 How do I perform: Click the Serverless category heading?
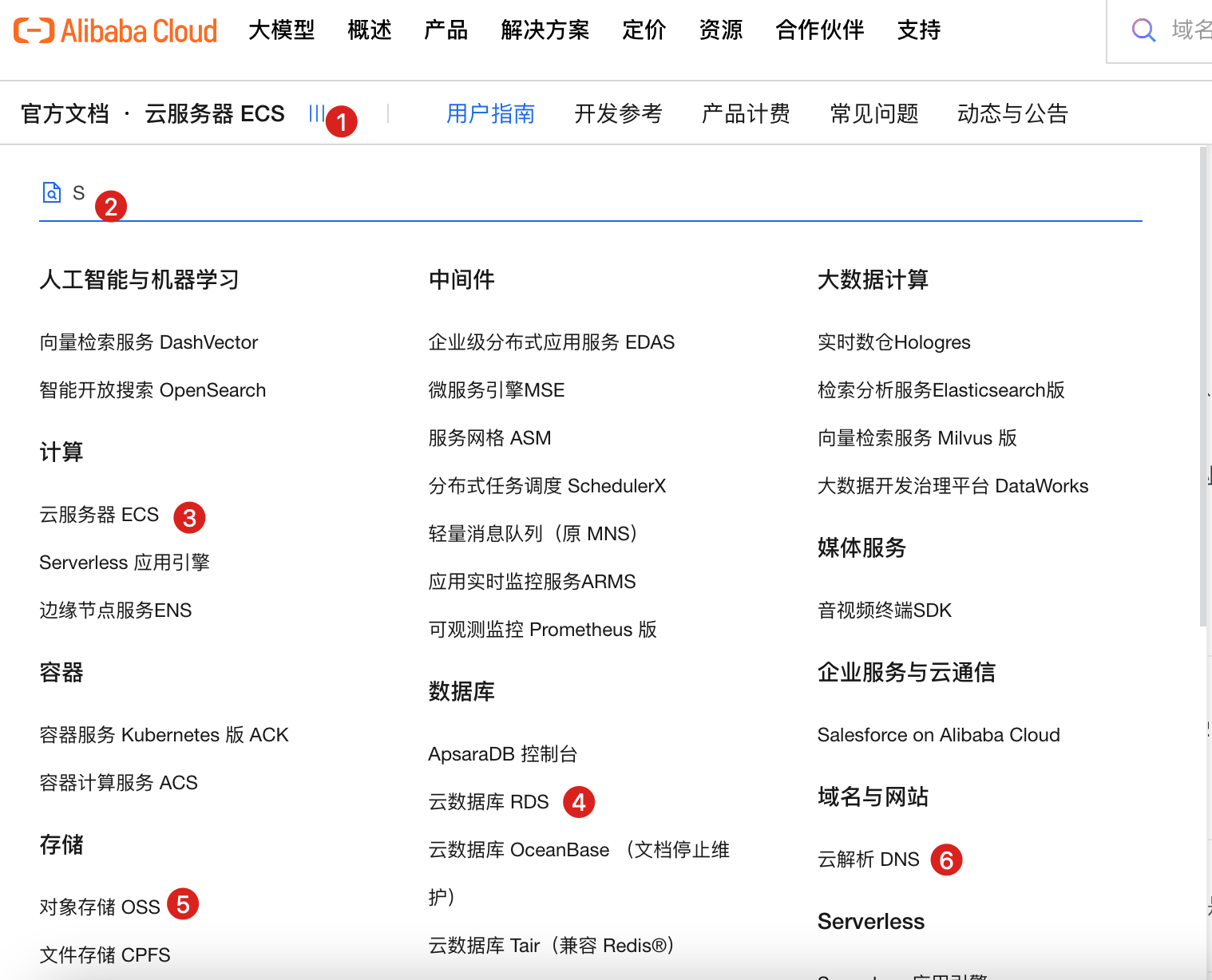871,922
